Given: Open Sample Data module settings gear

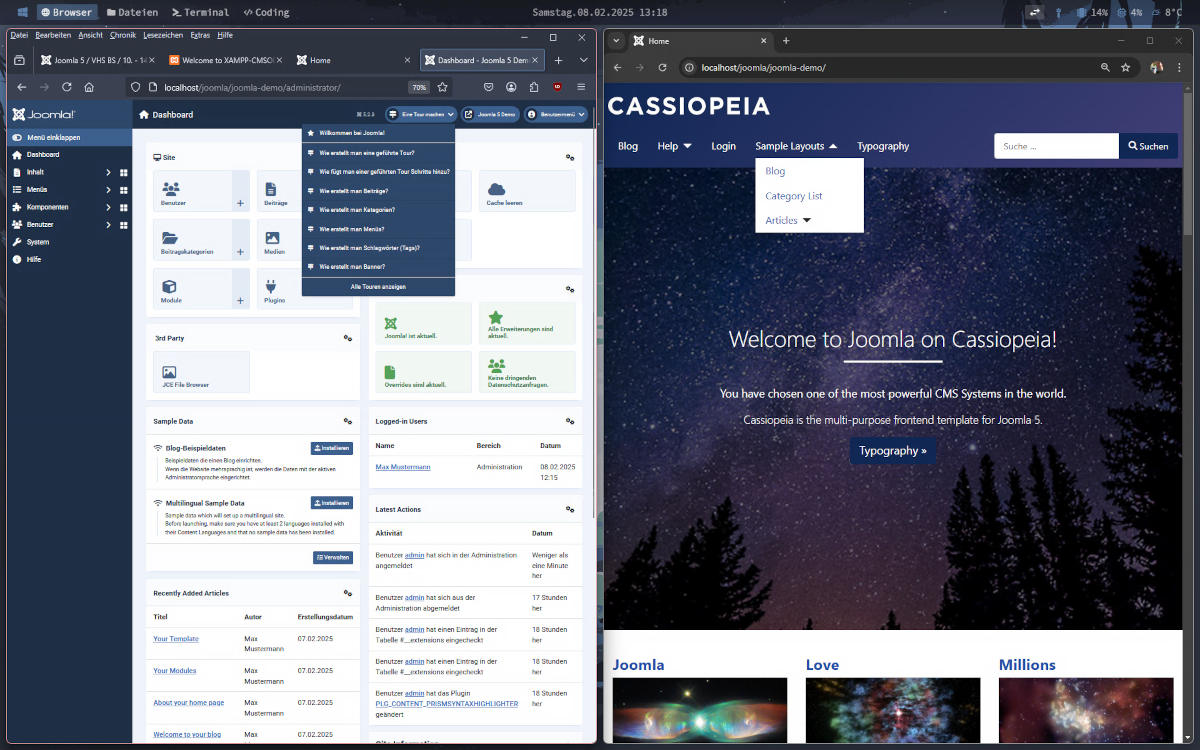Looking at the screenshot, I should (x=347, y=422).
